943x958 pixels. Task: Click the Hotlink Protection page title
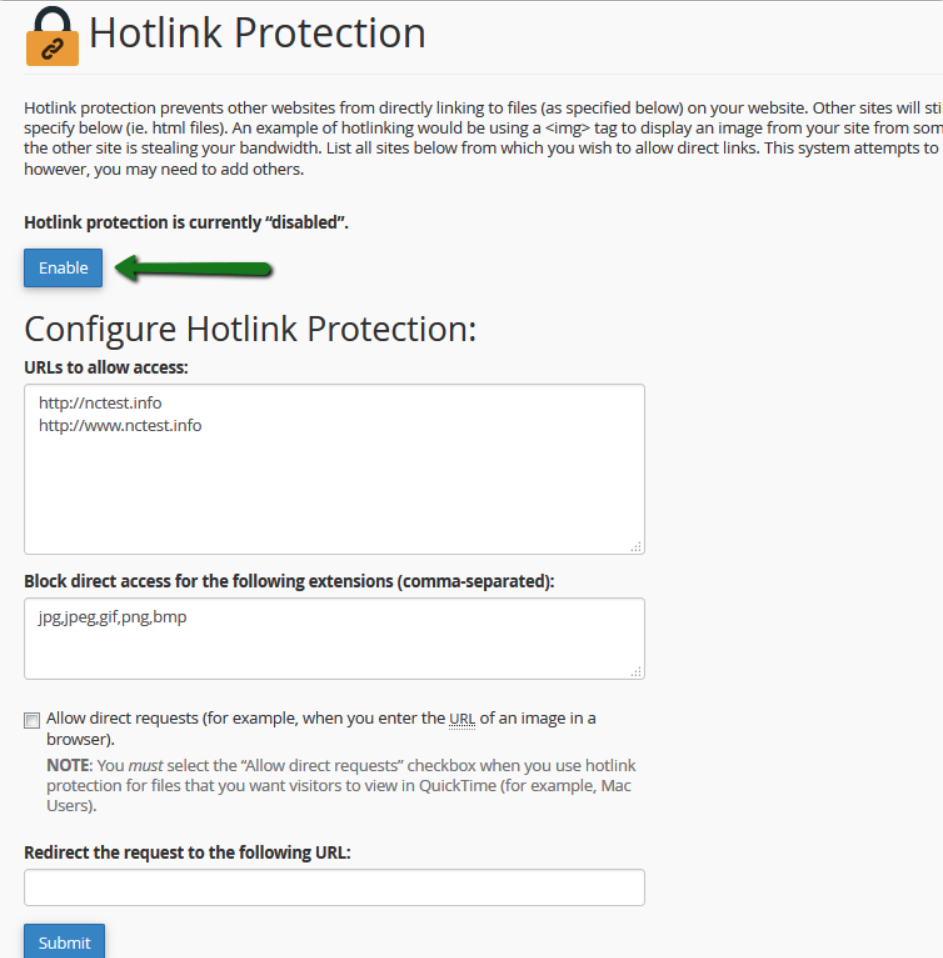[x=257, y=32]
